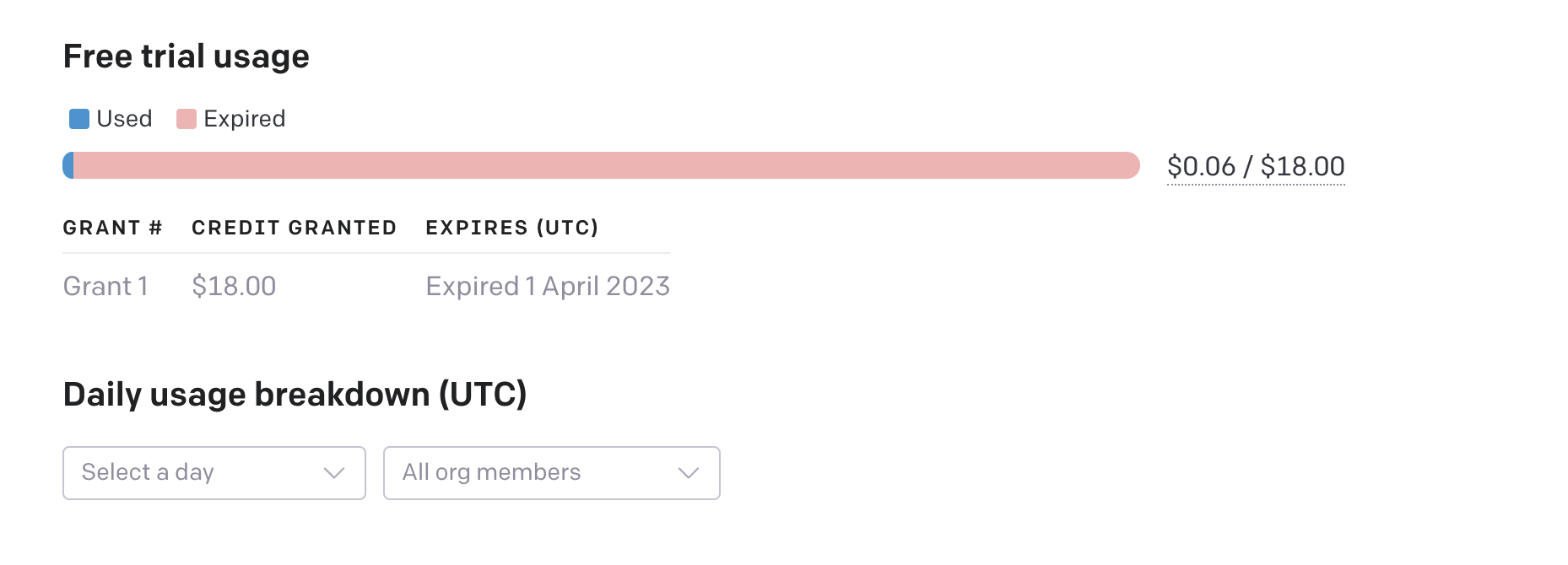Click the blue Used legend swatch

click(x=79, y=119)
